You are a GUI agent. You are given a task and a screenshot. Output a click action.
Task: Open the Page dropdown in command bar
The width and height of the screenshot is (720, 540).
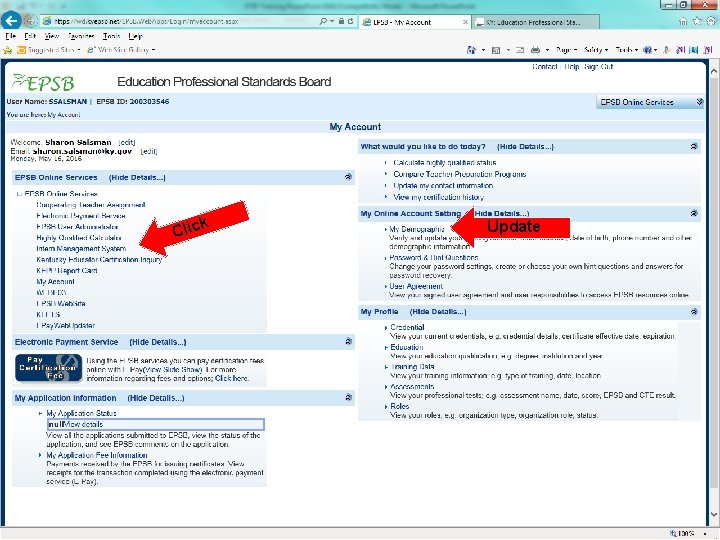566,50
